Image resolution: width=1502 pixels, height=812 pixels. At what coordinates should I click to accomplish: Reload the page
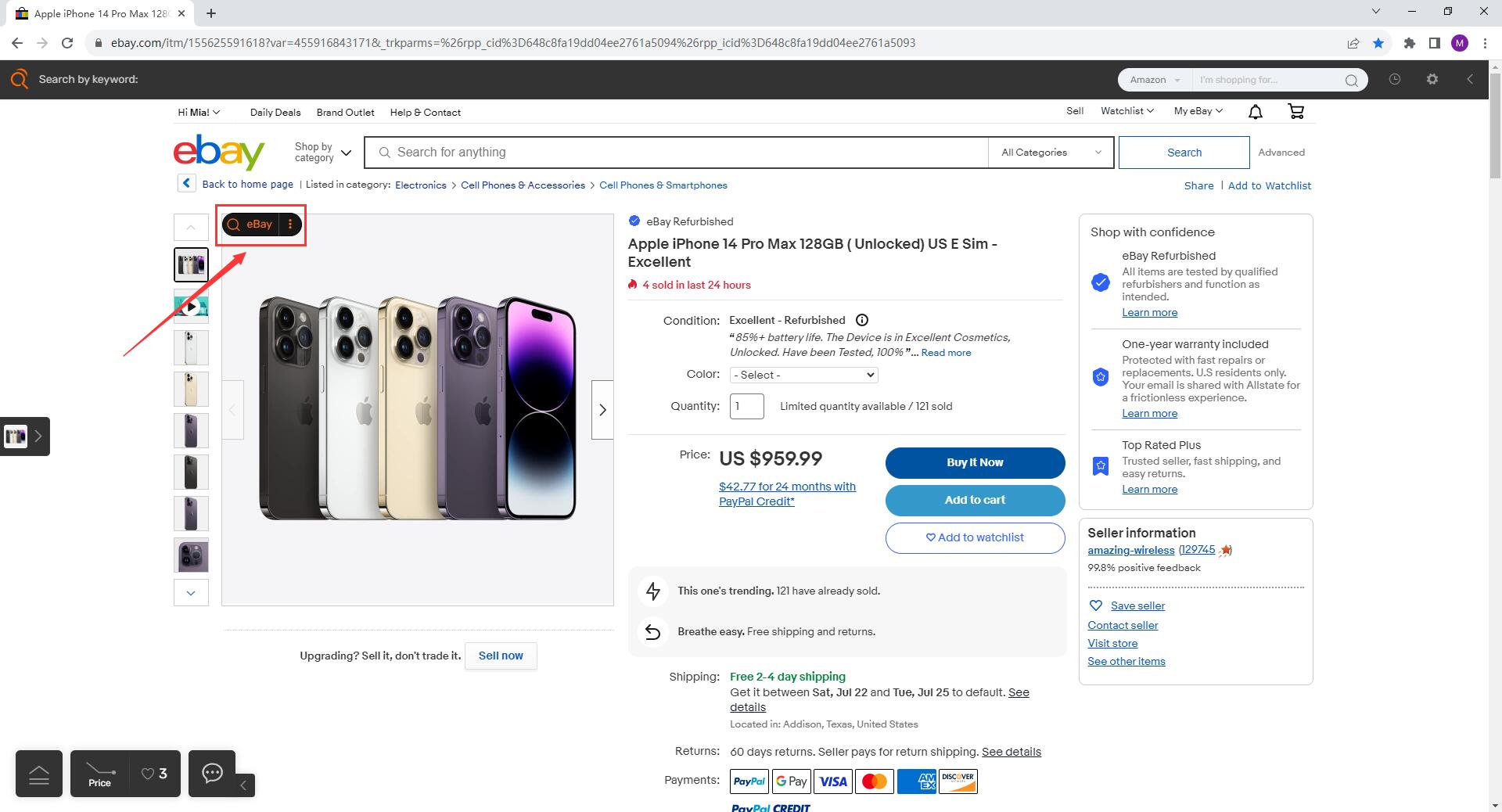point(67,43)
